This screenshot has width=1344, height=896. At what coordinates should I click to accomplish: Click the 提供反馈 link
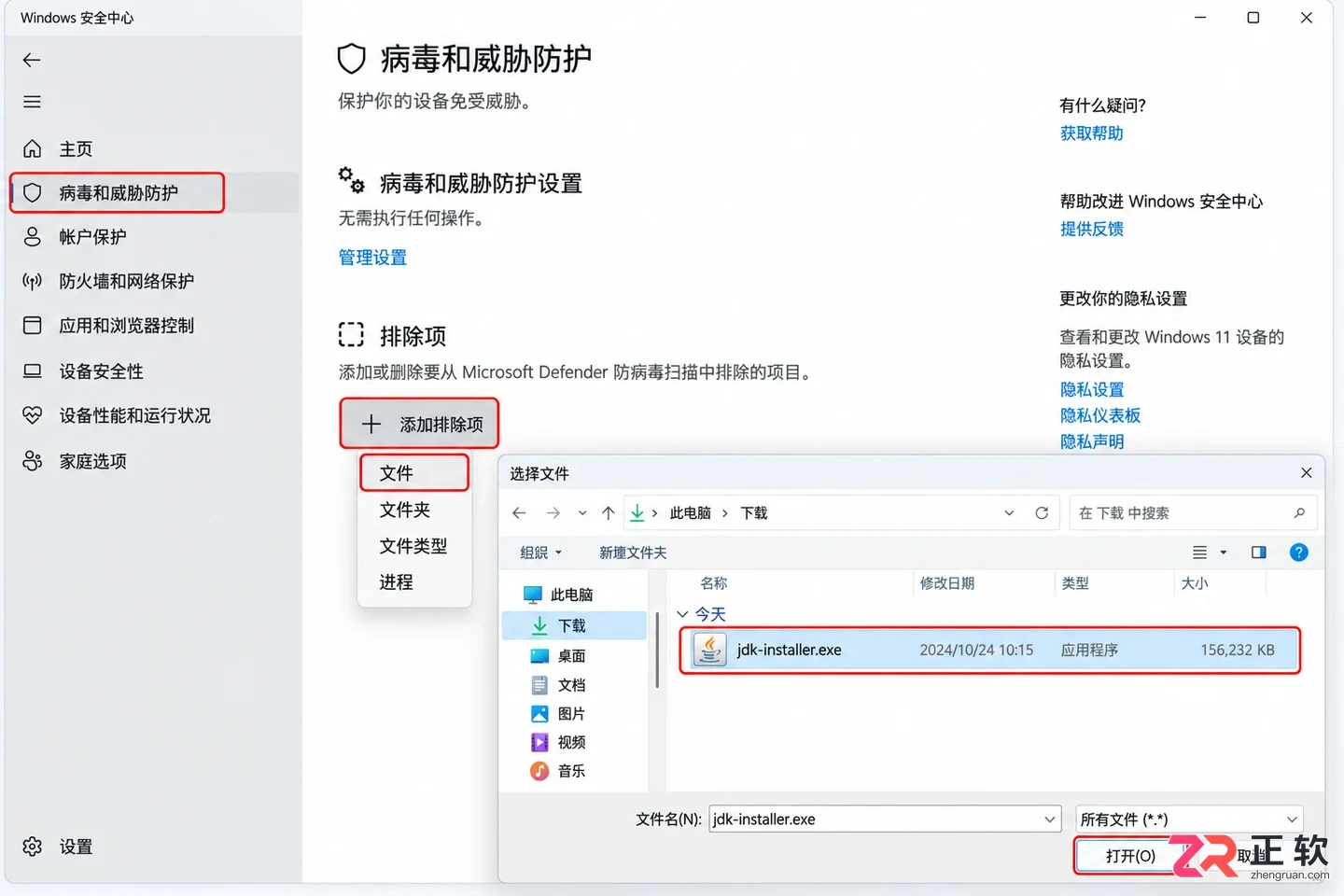click(x=1091, y=229)
